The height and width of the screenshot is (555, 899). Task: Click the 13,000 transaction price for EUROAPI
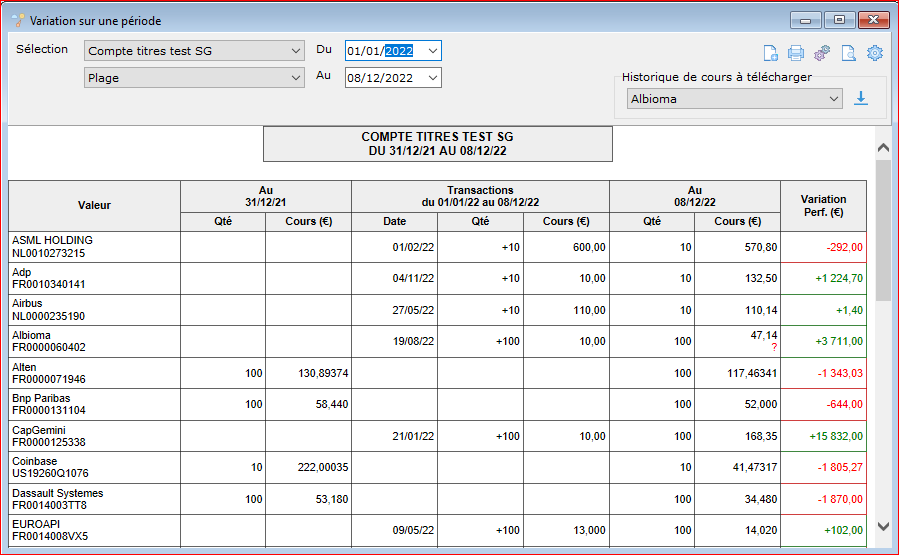pyautogui.click(x=589, y=530)
